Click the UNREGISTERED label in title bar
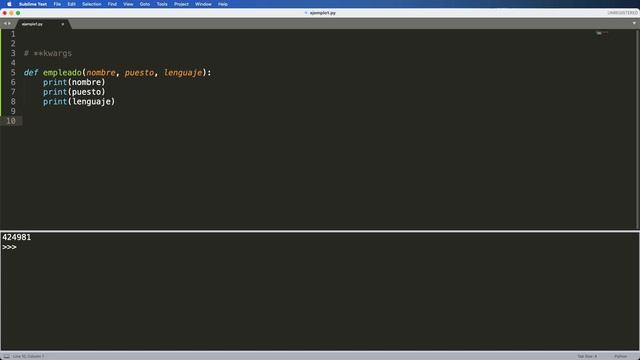 [x=622, y=13]
